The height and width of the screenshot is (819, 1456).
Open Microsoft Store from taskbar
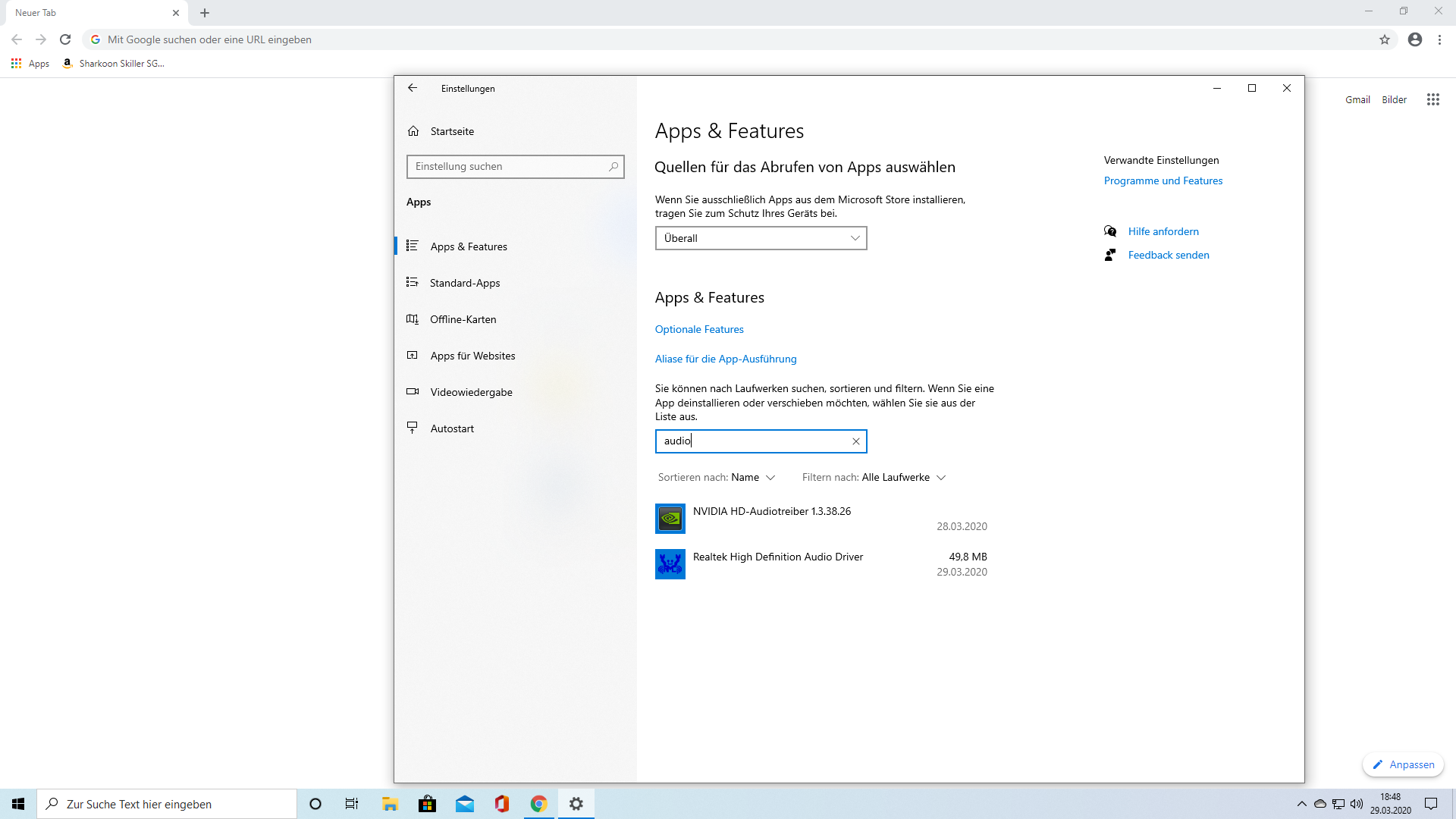point(428,804)
